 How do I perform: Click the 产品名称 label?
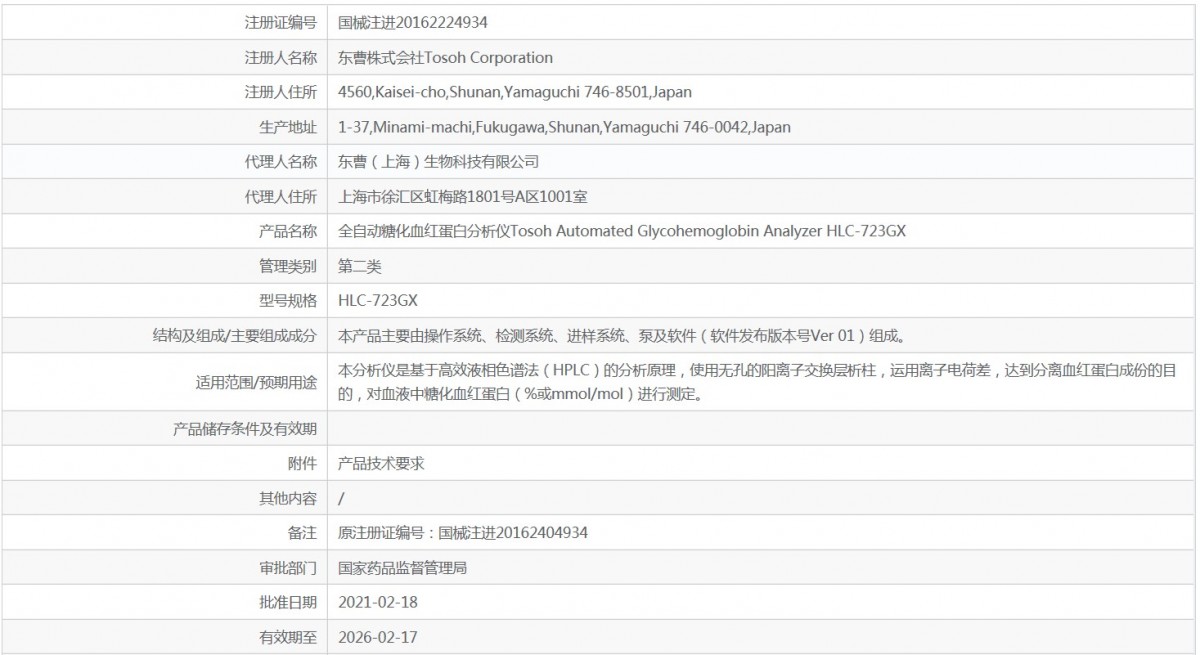pyautogui.click(x=288, y=232)
